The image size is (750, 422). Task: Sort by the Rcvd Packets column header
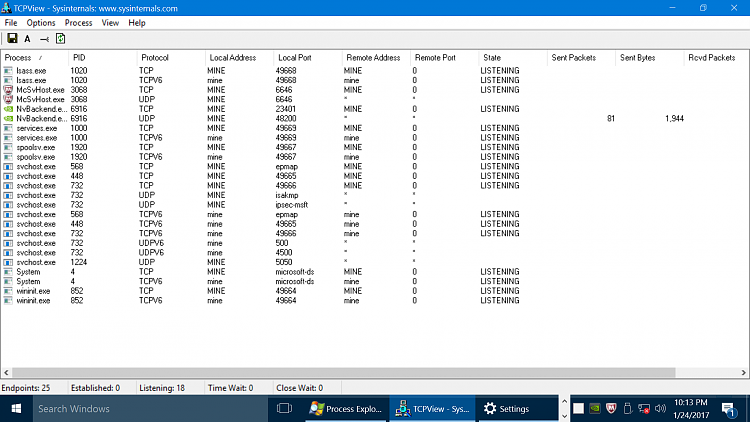tap(717, 58)
